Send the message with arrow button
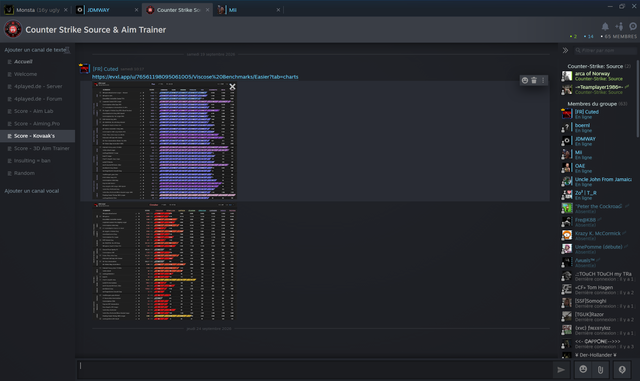Viewport: 640px width, 381px height. click(561, 370)
